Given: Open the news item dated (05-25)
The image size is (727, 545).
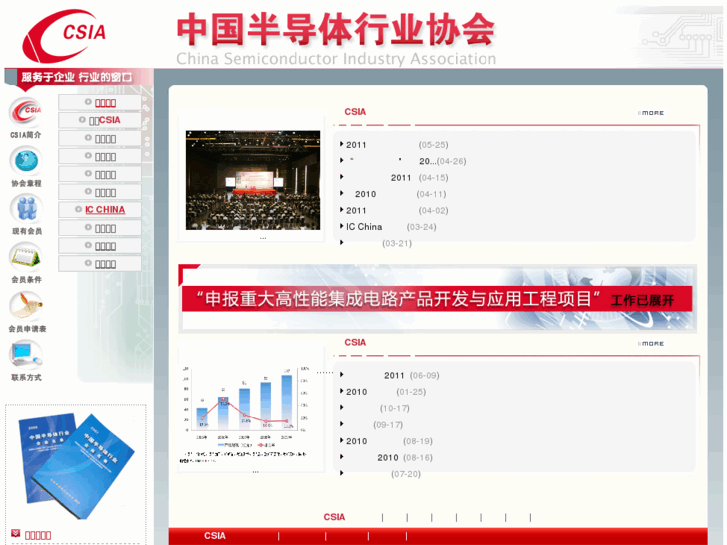Looking at the screenshot, I should 395,145.
